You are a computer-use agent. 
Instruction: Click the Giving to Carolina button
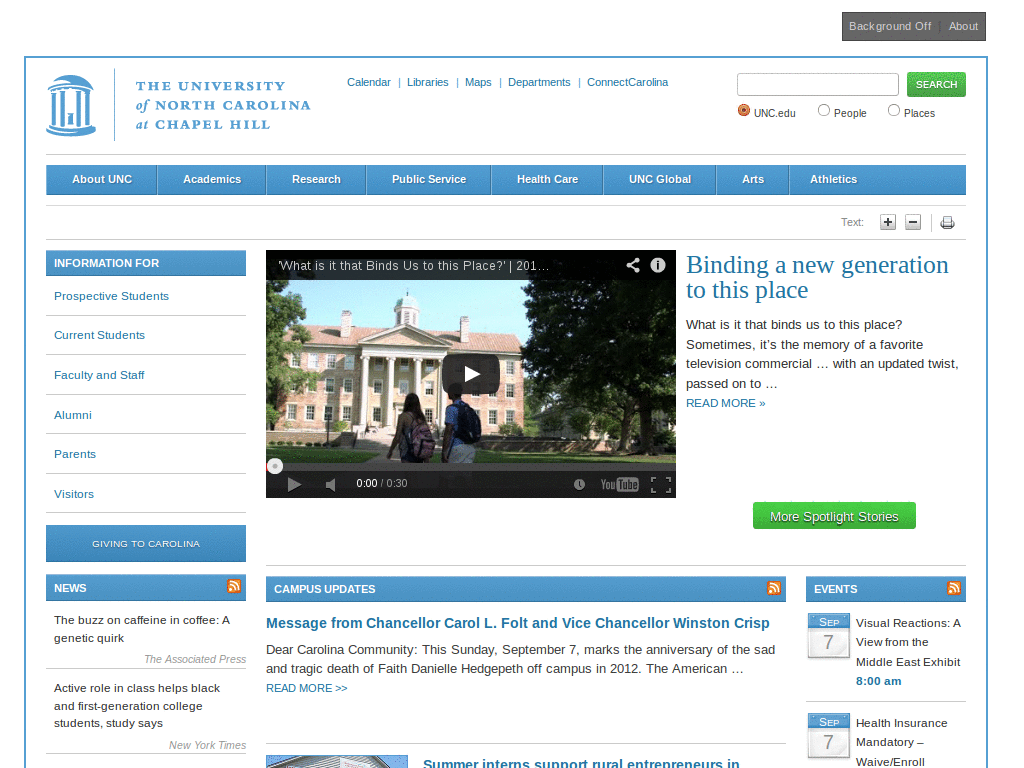(x=146, y=543)
